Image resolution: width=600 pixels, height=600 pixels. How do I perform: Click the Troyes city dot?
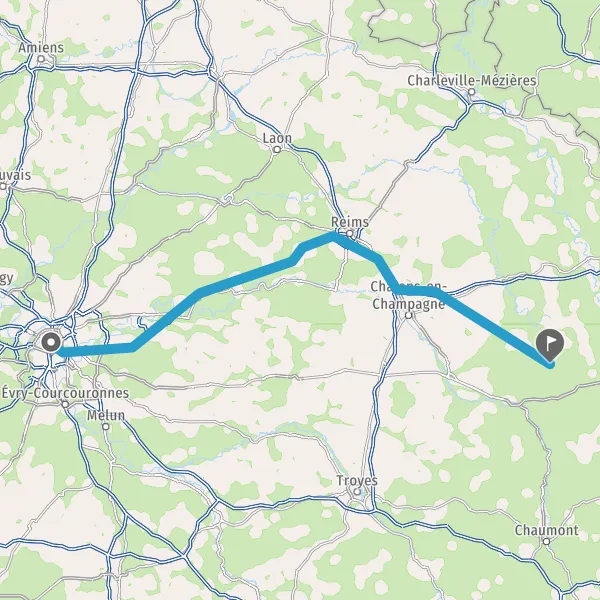357,492
